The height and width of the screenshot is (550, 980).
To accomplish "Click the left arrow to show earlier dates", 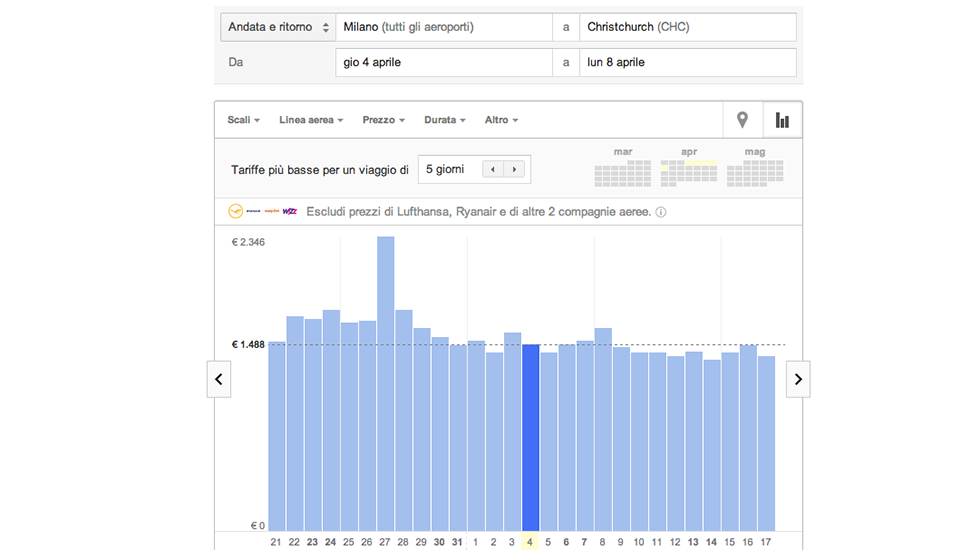I will click(x=219, y=379).
